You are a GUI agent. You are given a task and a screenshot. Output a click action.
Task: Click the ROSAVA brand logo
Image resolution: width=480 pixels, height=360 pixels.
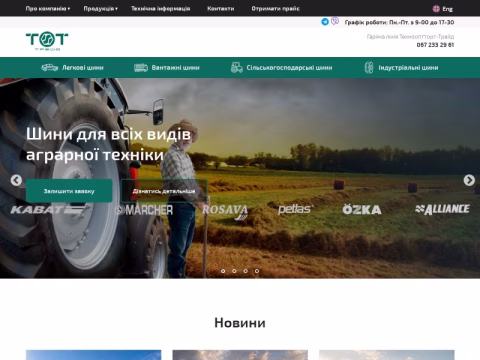(x=225, y=212)
